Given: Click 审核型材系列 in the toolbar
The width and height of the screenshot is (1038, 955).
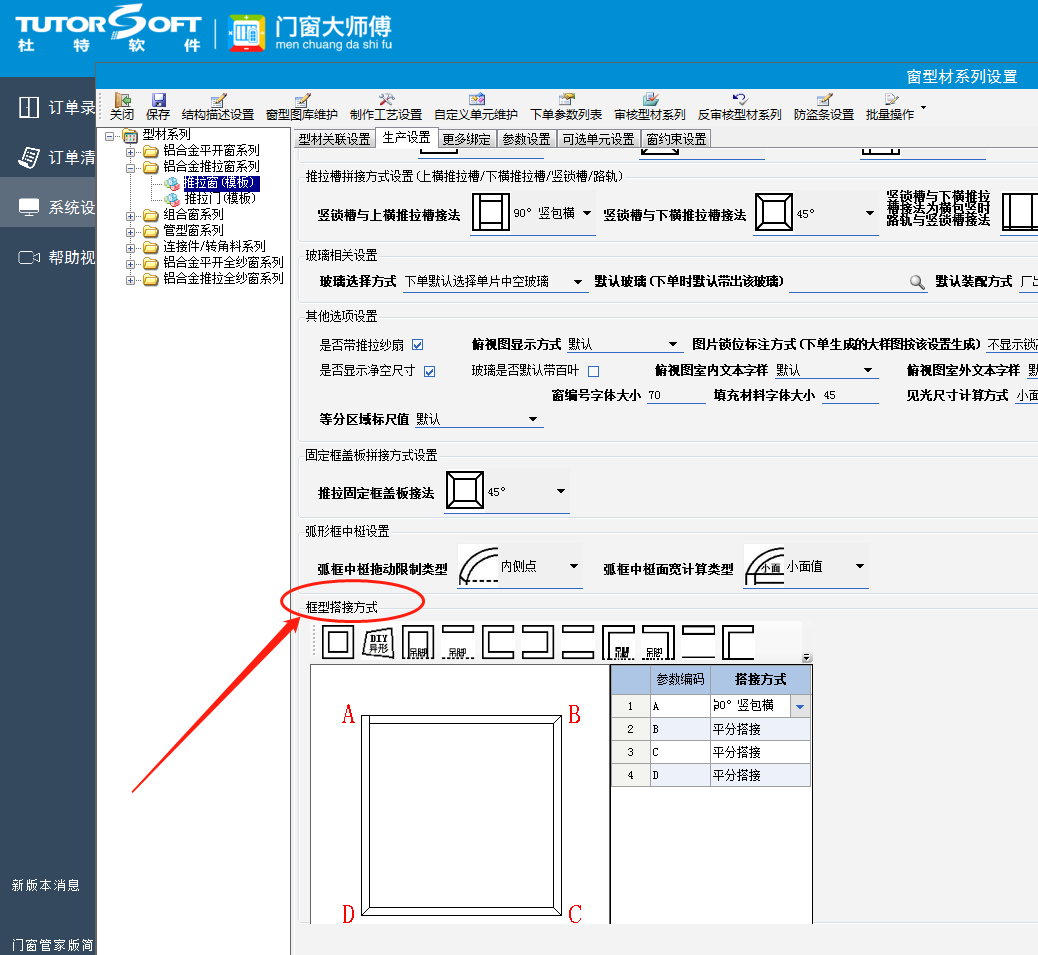Looking at the screenshot, I should (650, 107).
